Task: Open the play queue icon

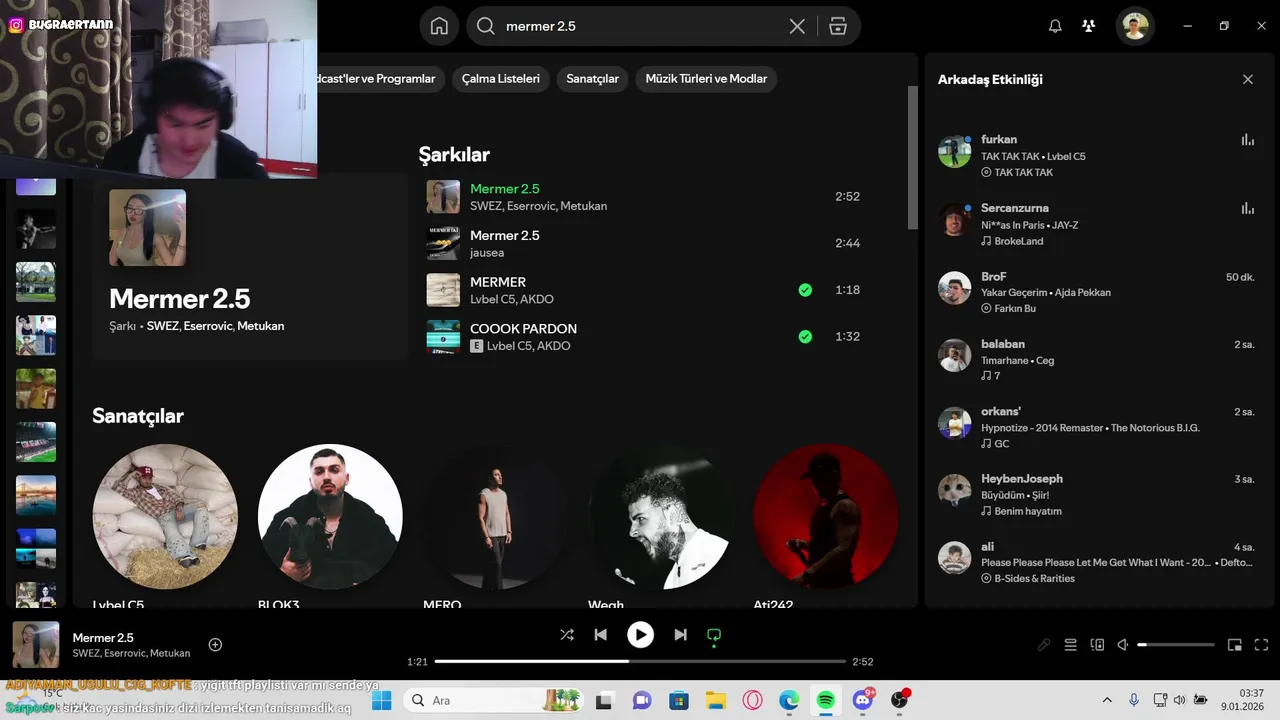Action: point(1070,645)
